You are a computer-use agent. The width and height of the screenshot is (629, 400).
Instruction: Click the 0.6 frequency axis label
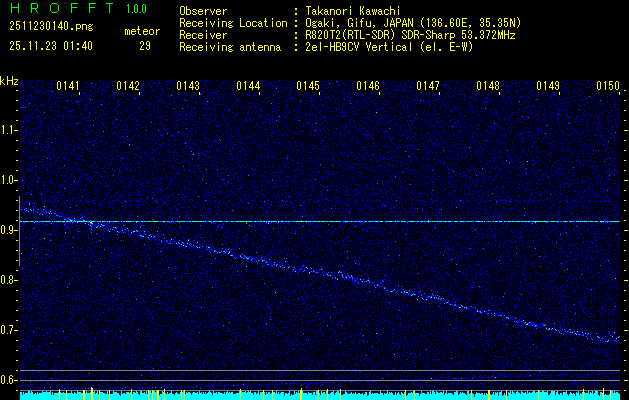9,380
